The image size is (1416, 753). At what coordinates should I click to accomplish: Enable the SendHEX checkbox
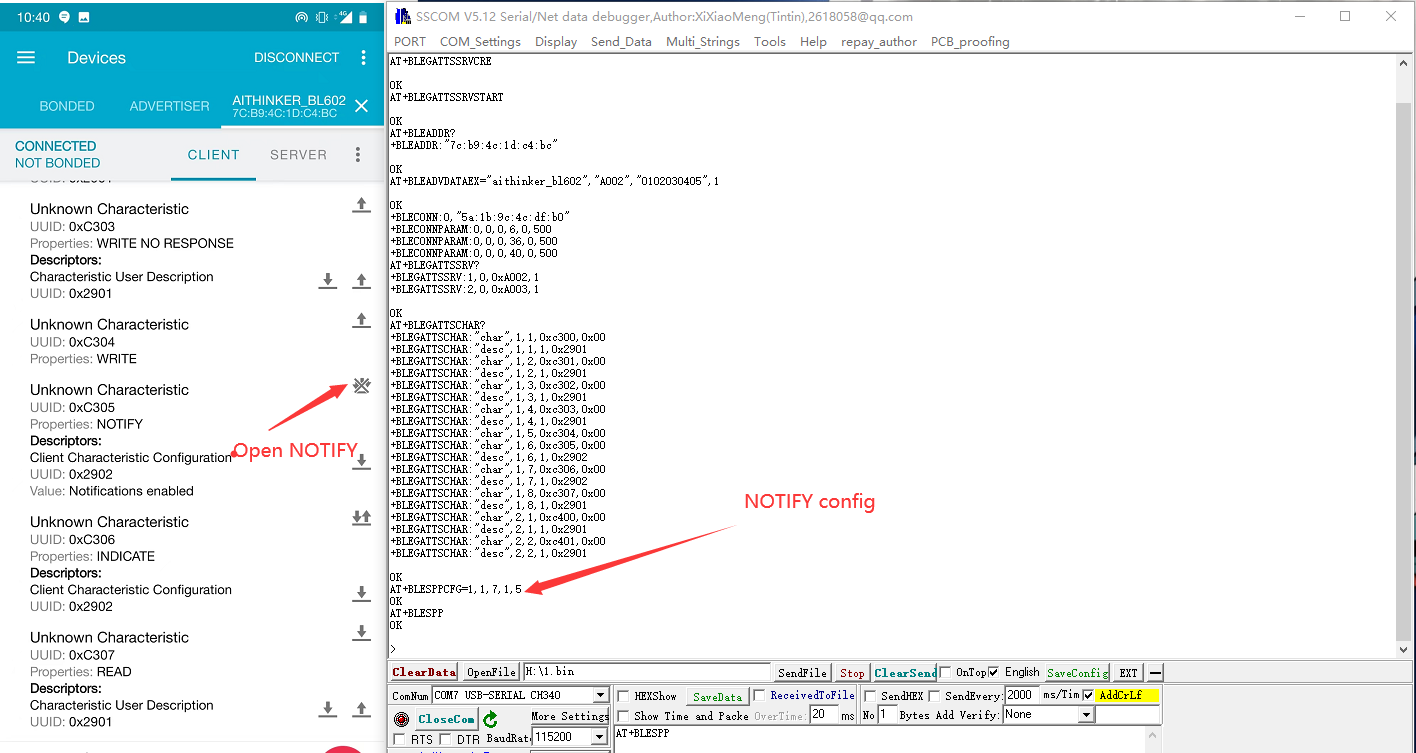click(870, 696)
